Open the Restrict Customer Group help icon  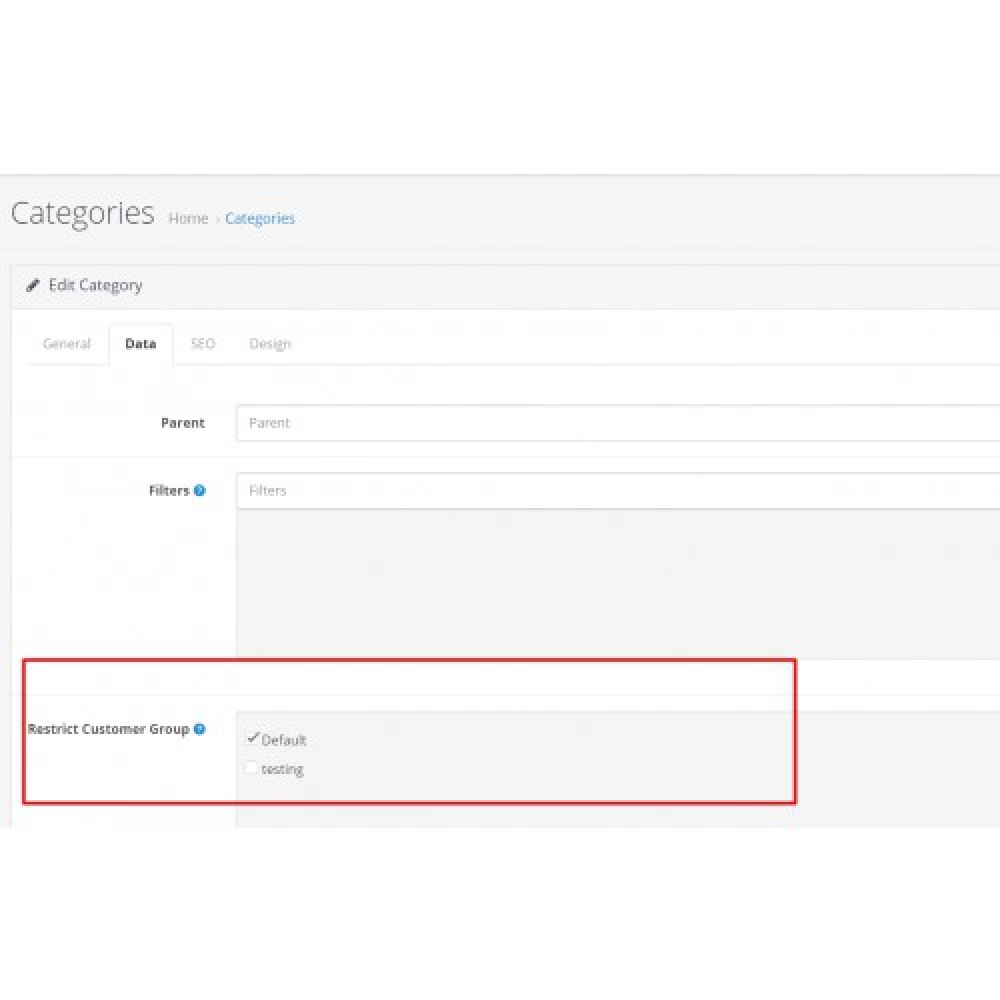[200, 729]
